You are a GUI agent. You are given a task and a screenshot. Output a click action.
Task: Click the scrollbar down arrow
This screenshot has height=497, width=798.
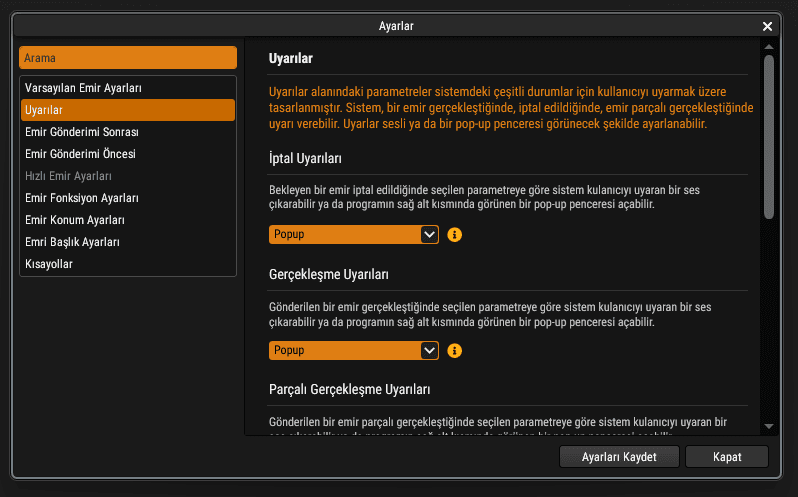coord(769,426)
